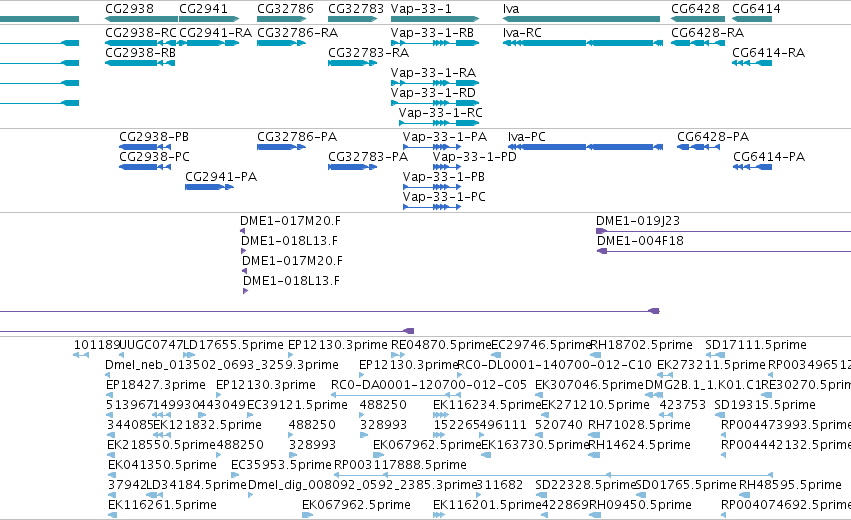
Task: Select EST EK307046.5prime label
Action: [589, 385]
